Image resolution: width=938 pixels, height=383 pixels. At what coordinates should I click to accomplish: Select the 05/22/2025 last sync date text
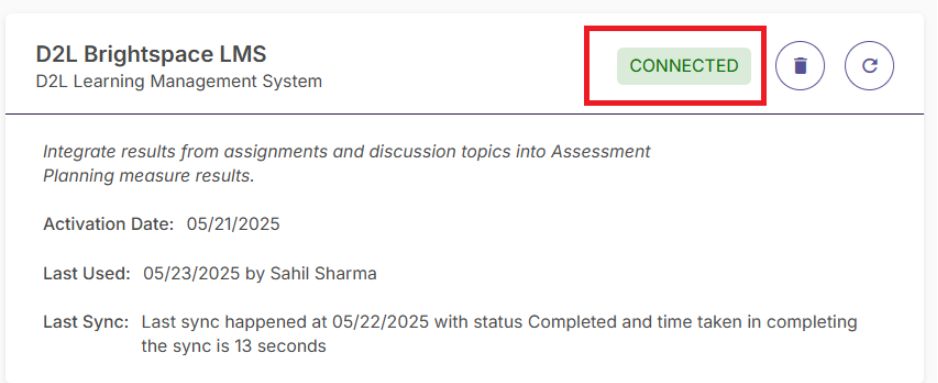pos(380,323)
